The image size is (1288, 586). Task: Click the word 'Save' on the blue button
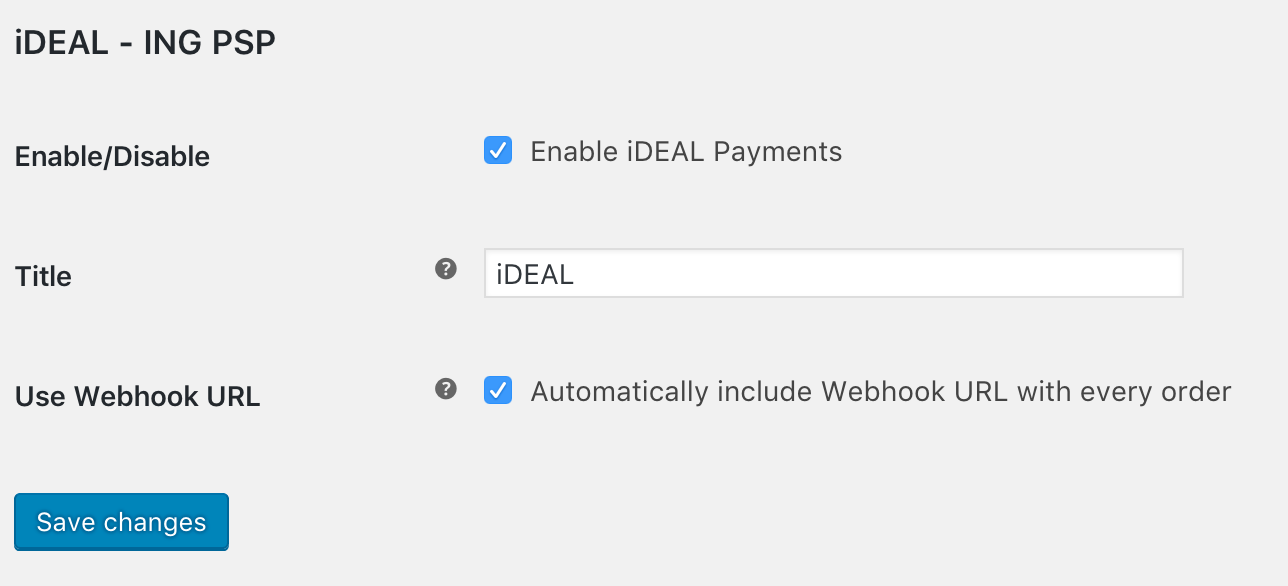pos(66,522)
